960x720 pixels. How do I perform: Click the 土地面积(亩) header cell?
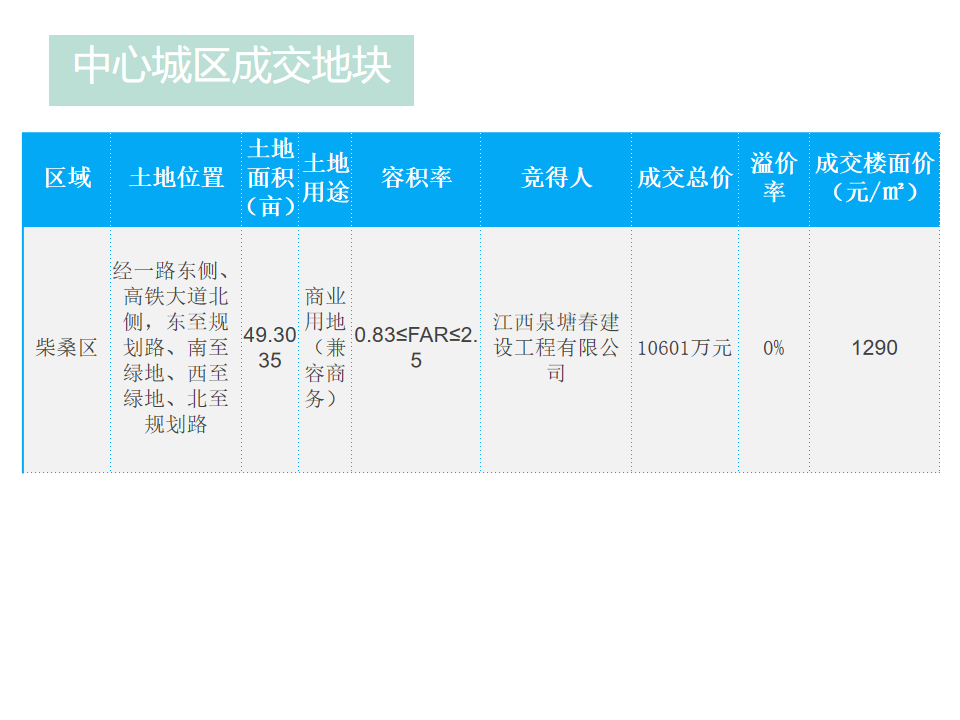click(270, 179)
